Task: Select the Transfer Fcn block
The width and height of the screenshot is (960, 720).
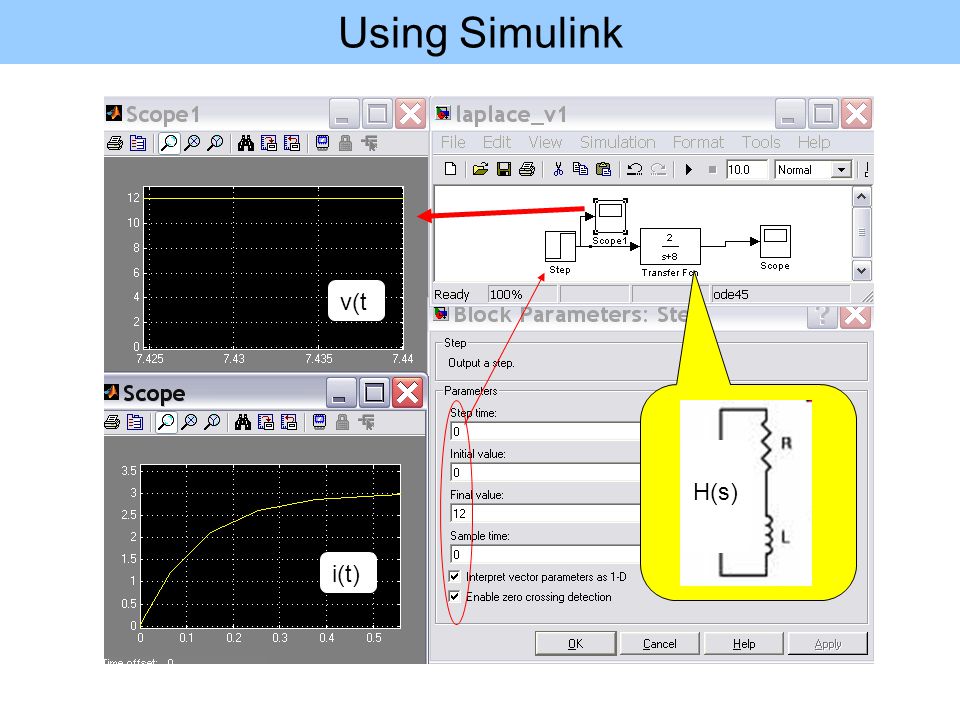Action: coord(670,246)
